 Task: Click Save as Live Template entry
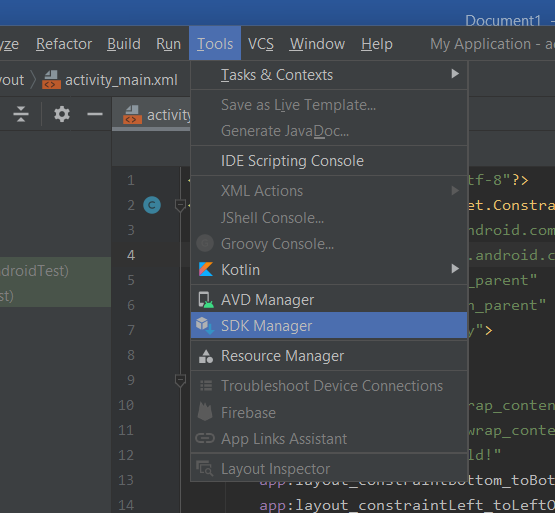(329, 105)
